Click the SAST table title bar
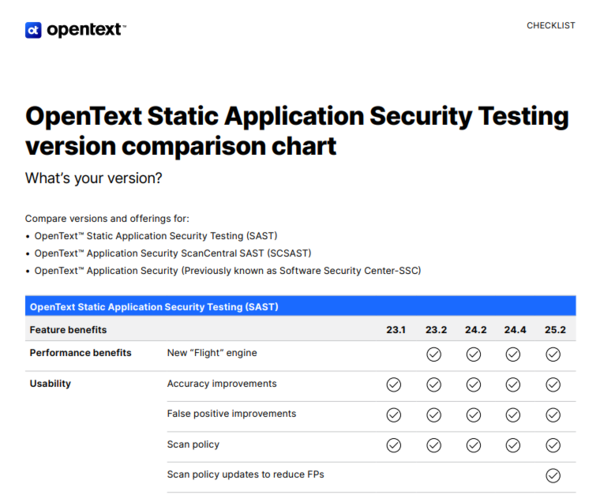Screen dimensions: 600x495 click(x=300, y=306)
